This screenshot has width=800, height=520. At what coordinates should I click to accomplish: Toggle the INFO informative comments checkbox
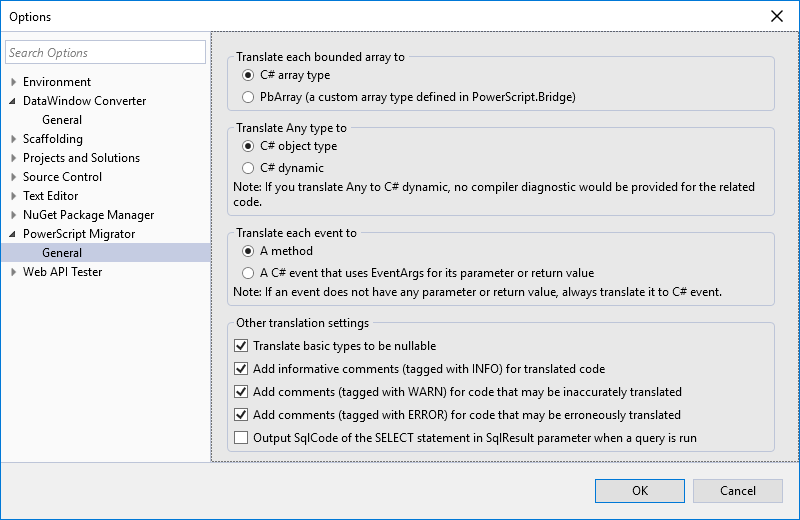pos(240,369)
